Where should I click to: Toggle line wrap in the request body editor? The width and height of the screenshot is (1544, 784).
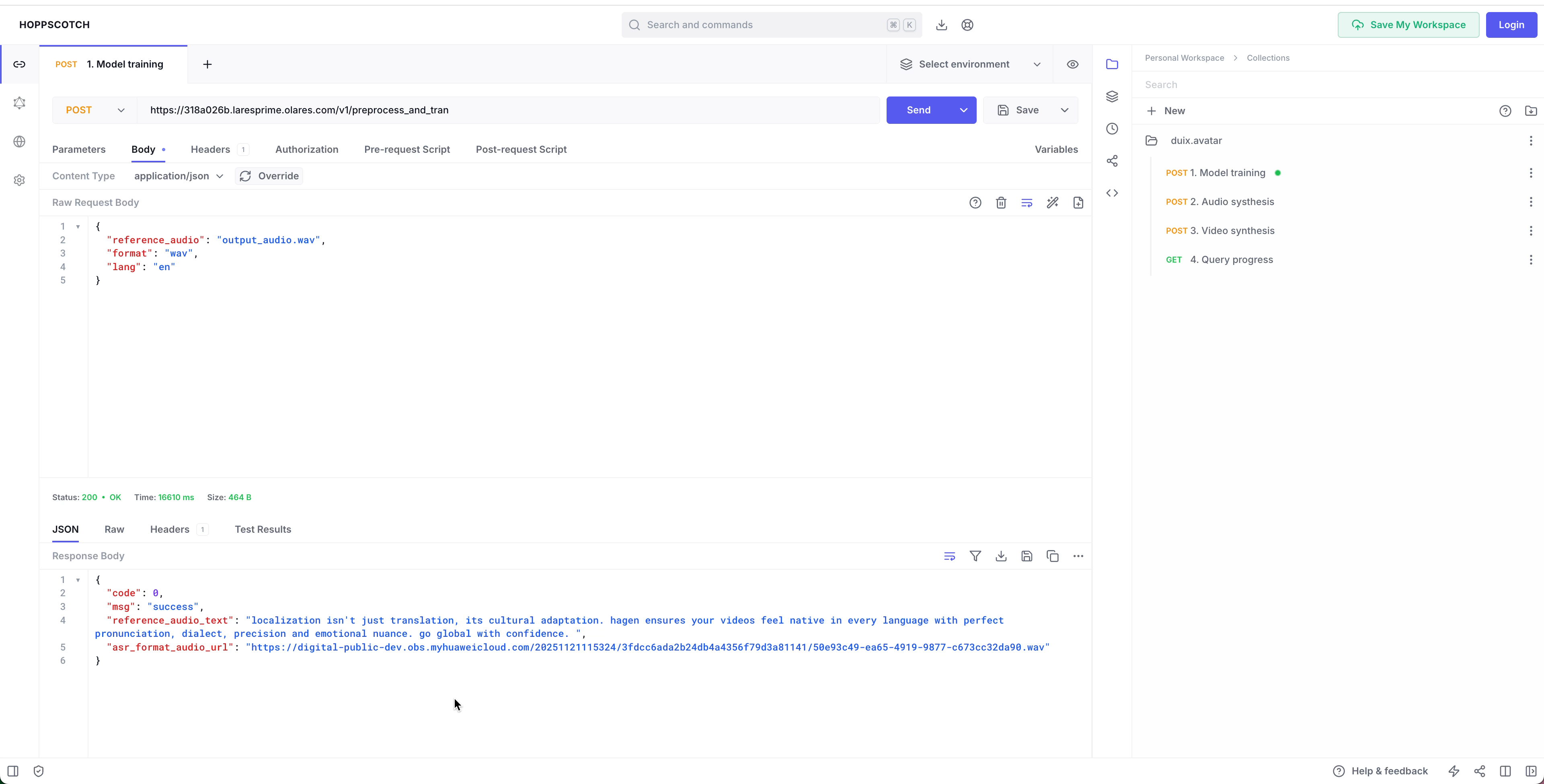tap(1027, 203)
